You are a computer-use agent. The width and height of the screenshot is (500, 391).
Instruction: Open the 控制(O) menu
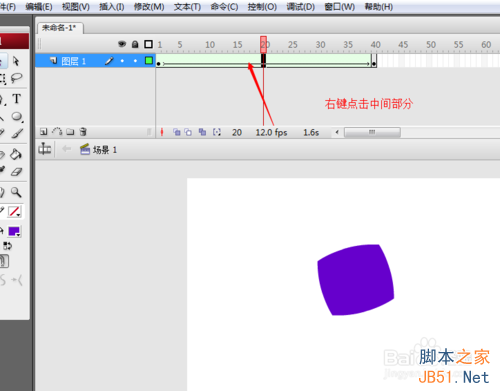point(262,7)
